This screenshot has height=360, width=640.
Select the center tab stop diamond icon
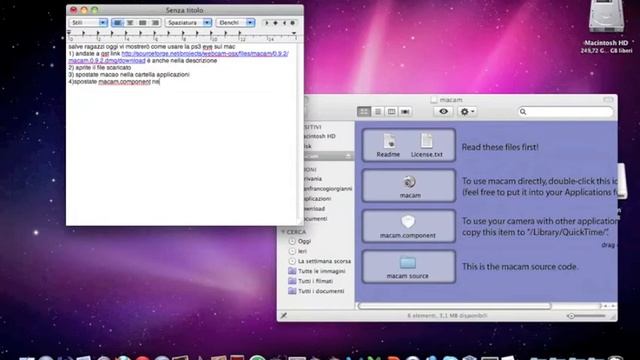tap(276, 23)
